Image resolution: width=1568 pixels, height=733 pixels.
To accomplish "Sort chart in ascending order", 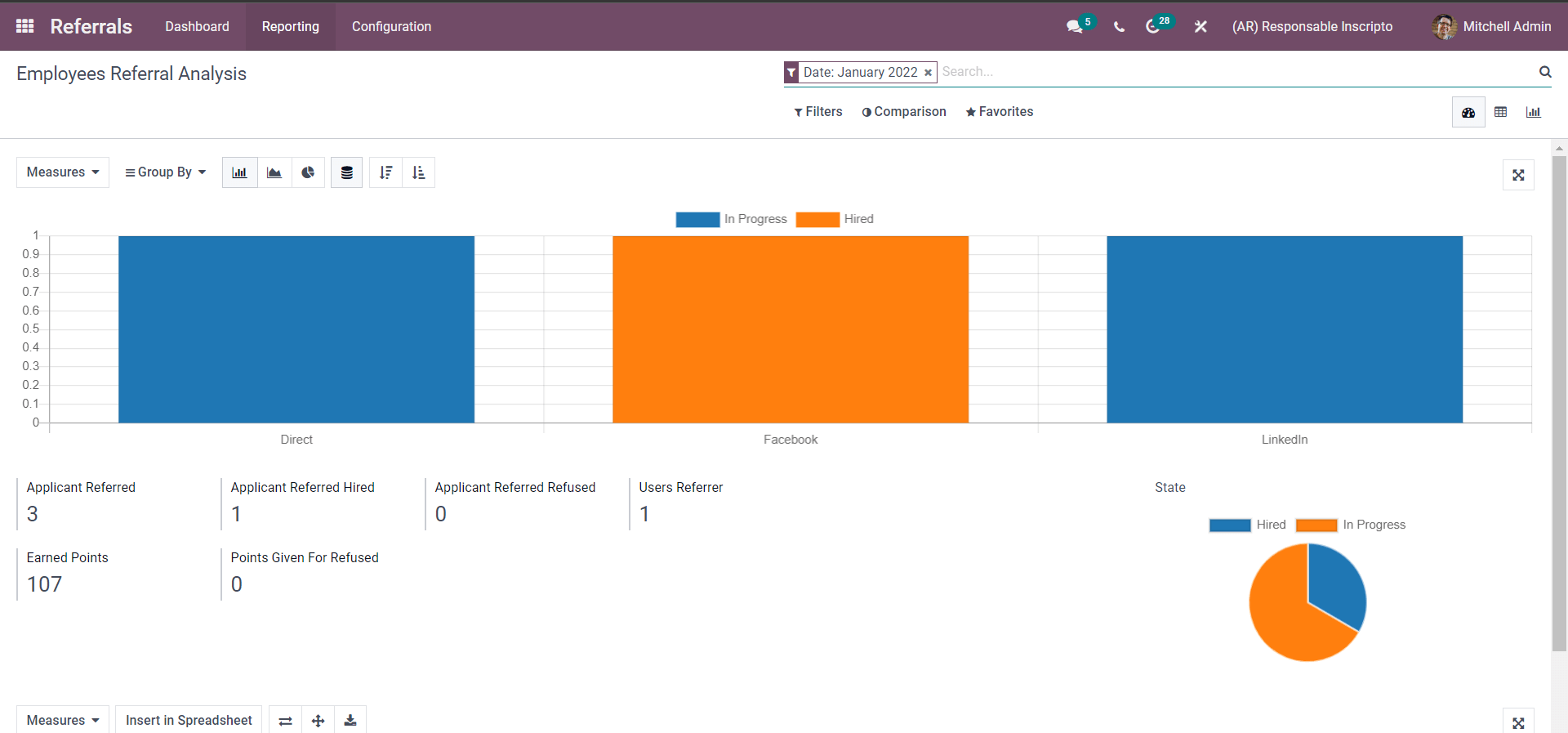I will click(419, 172).
